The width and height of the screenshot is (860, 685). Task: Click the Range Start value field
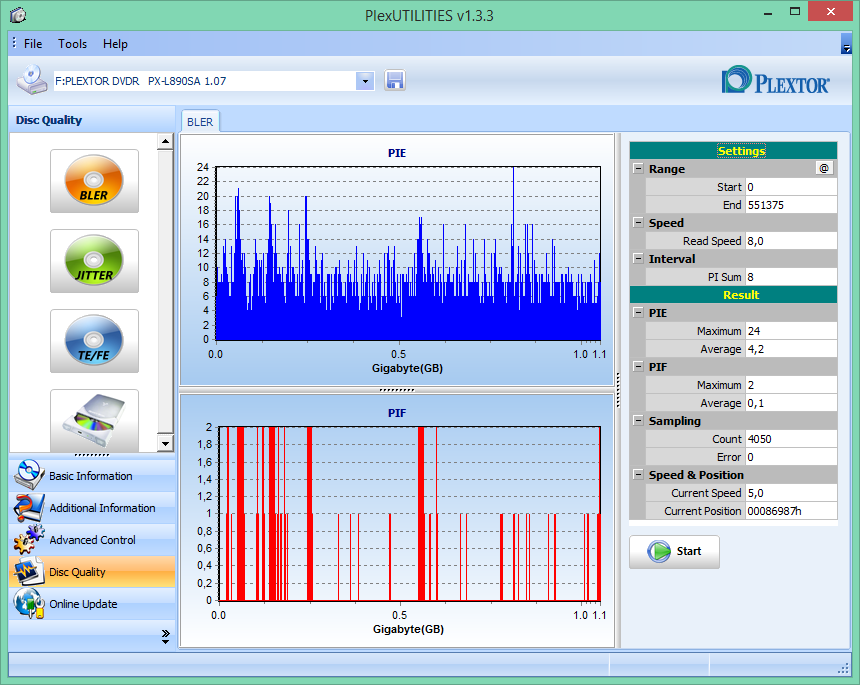pos(791,187)
